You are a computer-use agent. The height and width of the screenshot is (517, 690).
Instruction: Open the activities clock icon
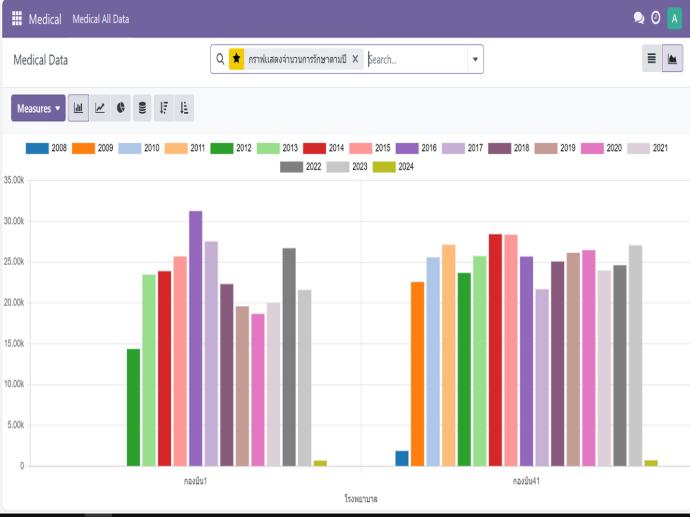click(x=655, y=19)
